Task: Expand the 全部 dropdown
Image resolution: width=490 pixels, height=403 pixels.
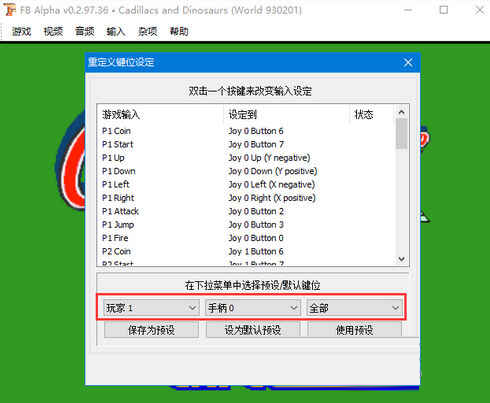Action: click(x=354, y=308)
